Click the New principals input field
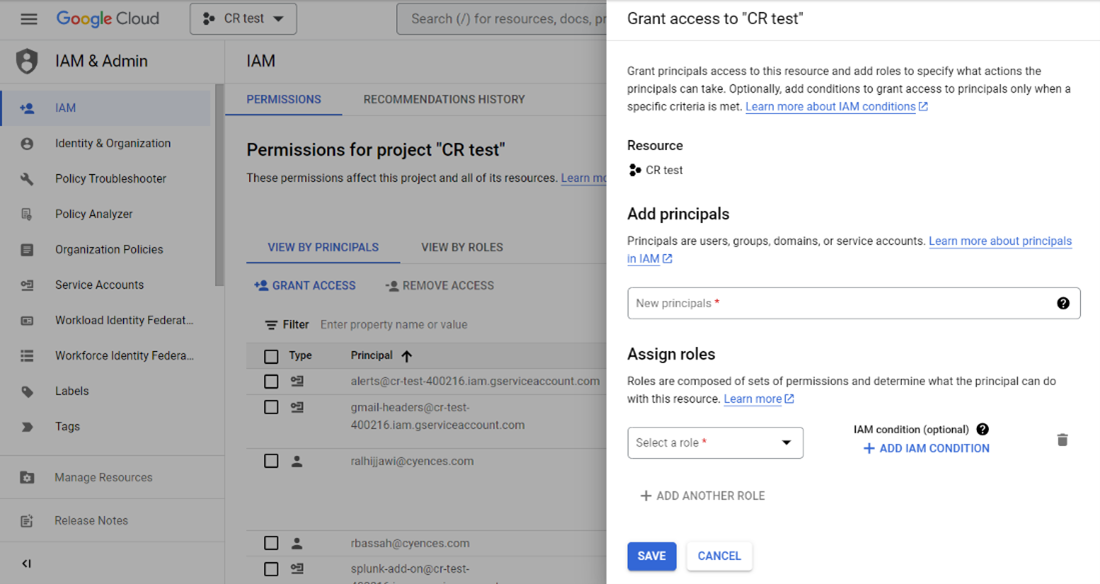Screen dimensions: 1100x584 click(854, 303)
